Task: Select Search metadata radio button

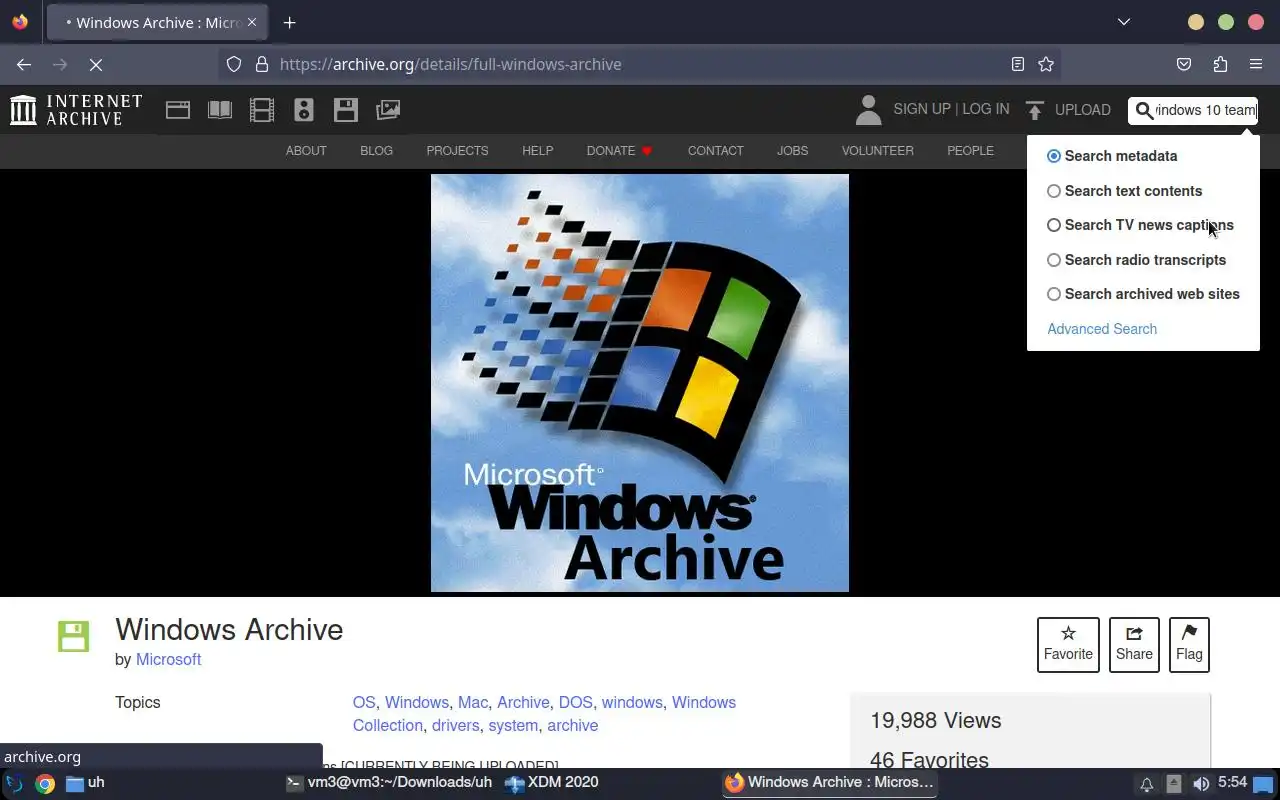Action: (1054, 156)
